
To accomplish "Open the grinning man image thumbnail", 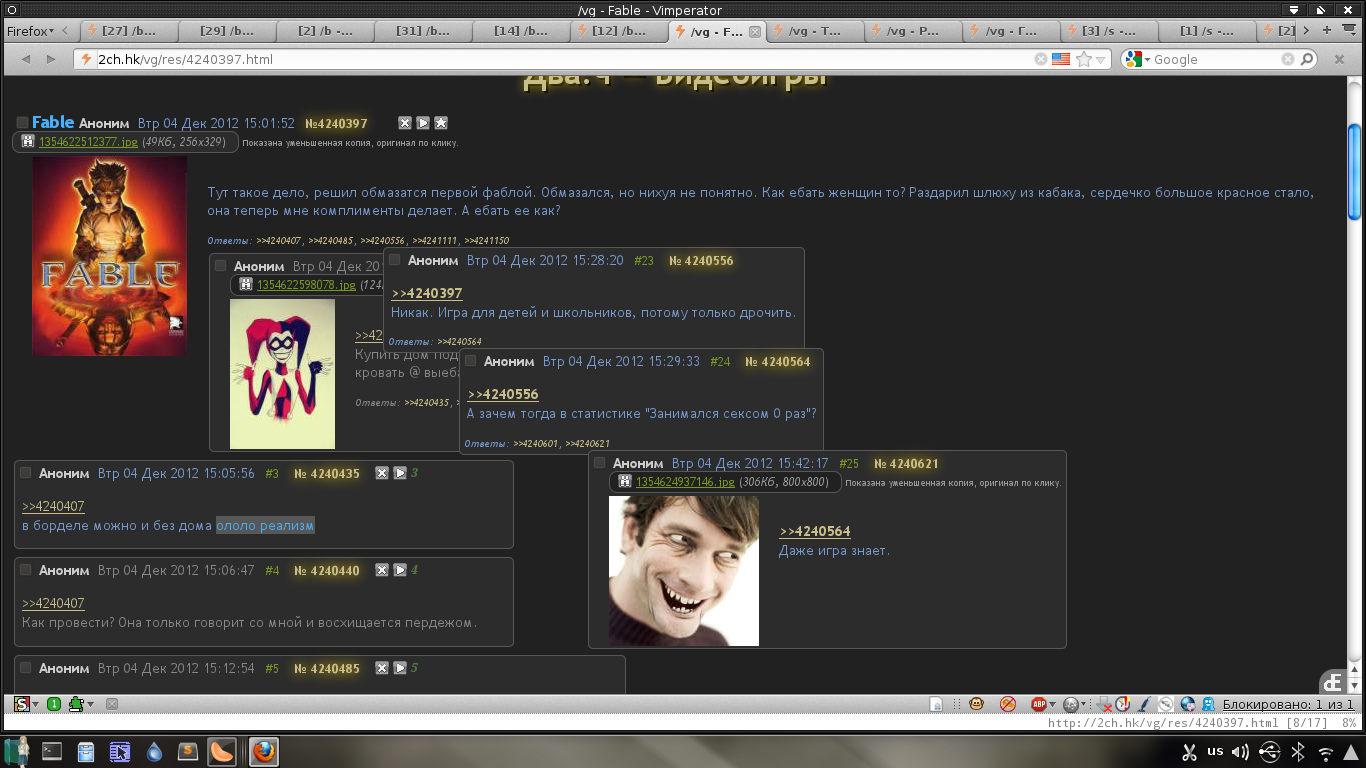I will tap(684, 571).
